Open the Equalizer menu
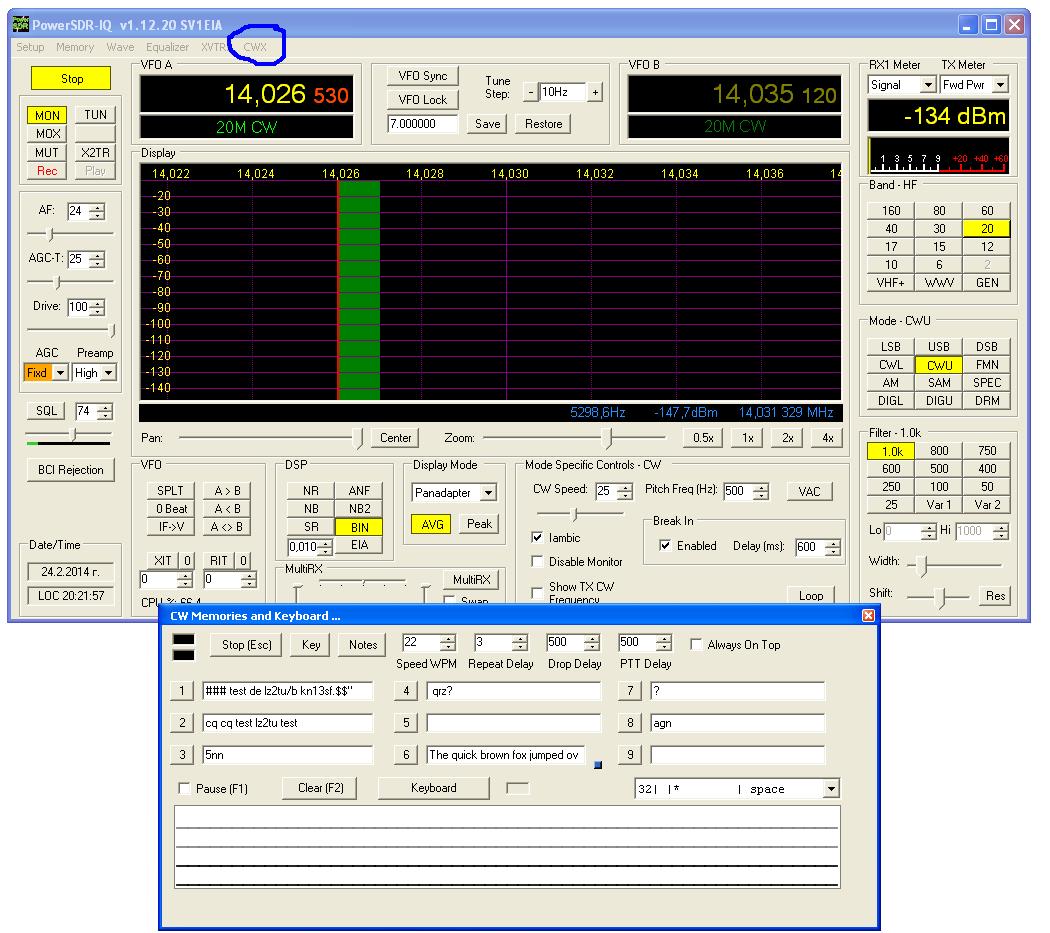Viewport: 1050px width, 933px height. pos(167,47)
